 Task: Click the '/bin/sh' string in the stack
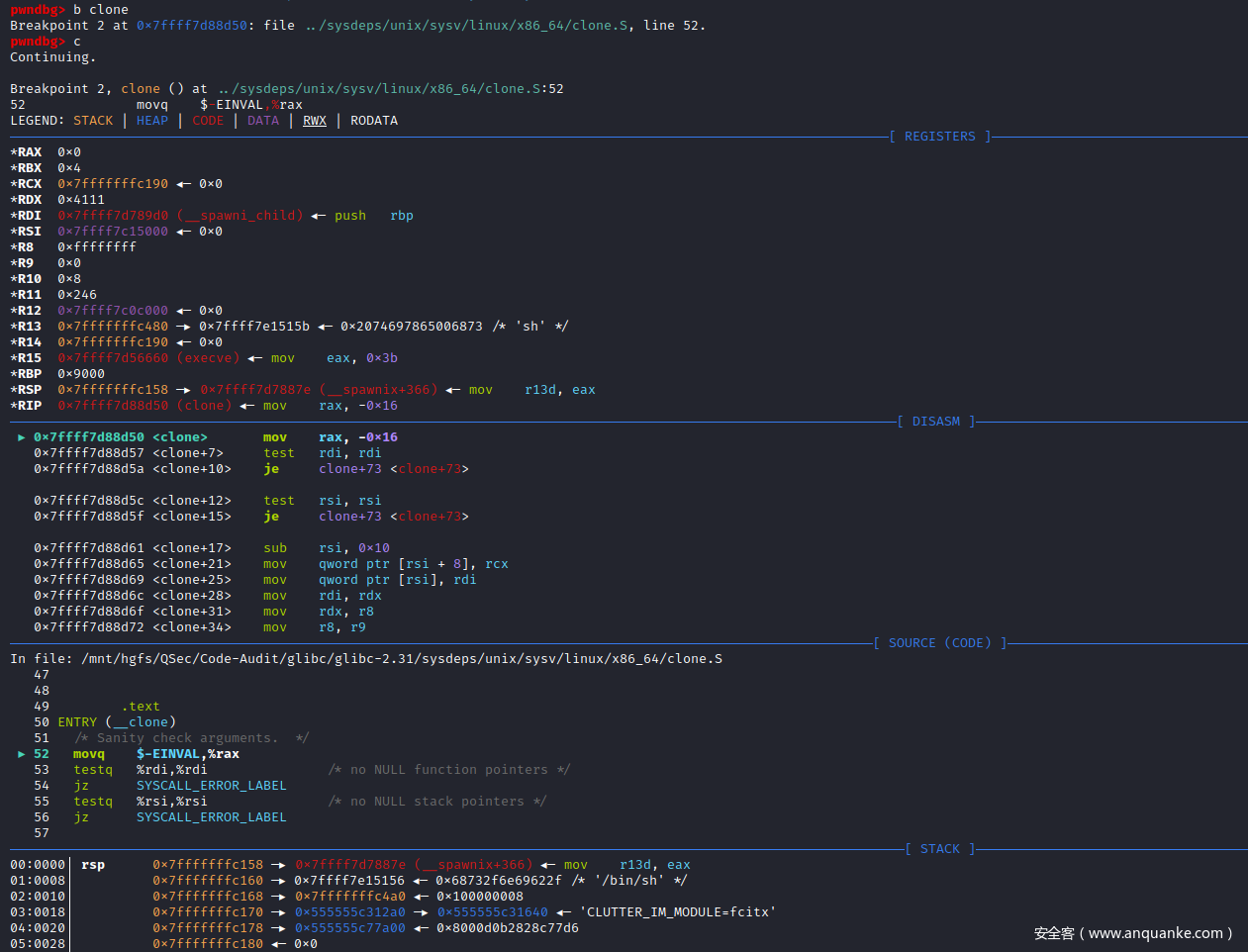tap(629, 881)
